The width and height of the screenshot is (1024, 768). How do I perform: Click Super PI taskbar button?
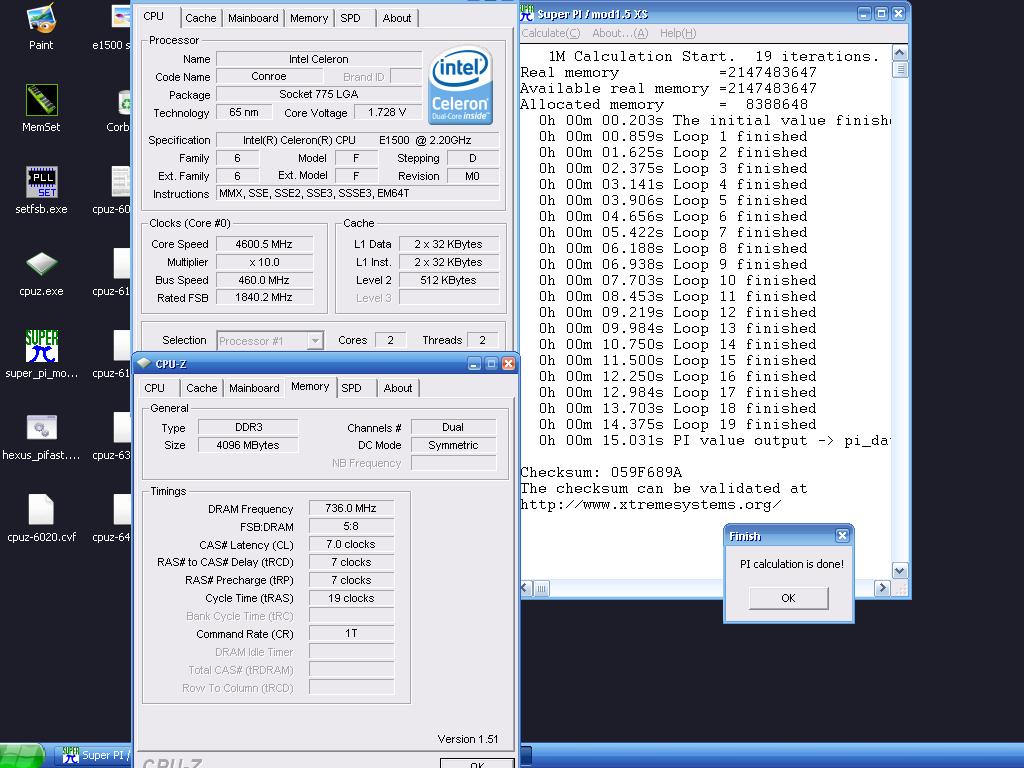(x=95, y=756)
